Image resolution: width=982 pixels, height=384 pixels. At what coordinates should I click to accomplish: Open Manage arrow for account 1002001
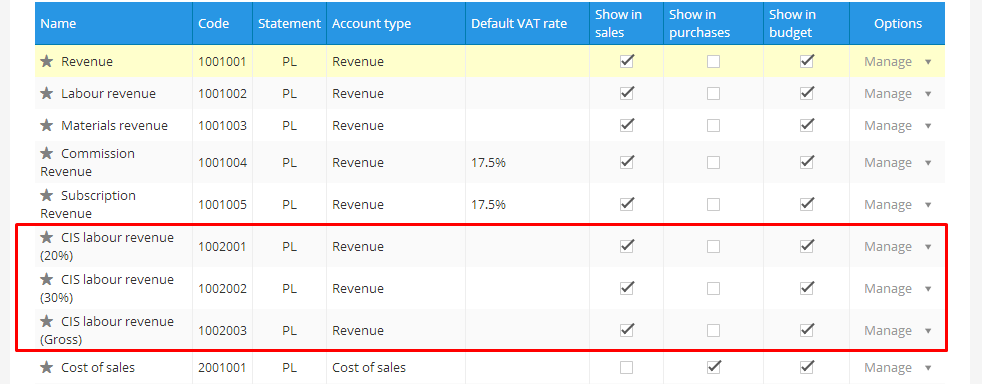coord(928,247)
